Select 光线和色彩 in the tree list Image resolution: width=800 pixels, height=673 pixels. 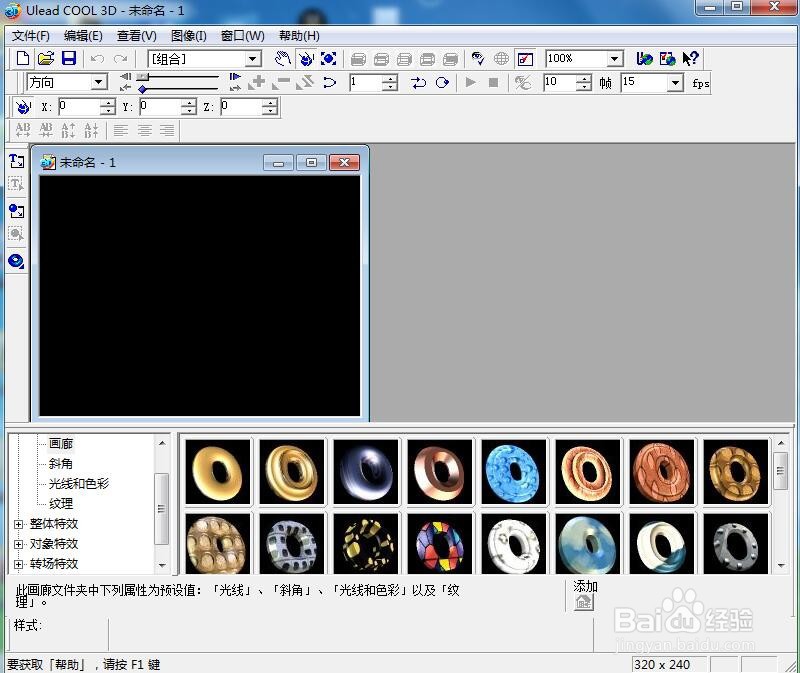click(x=79, y=483)
